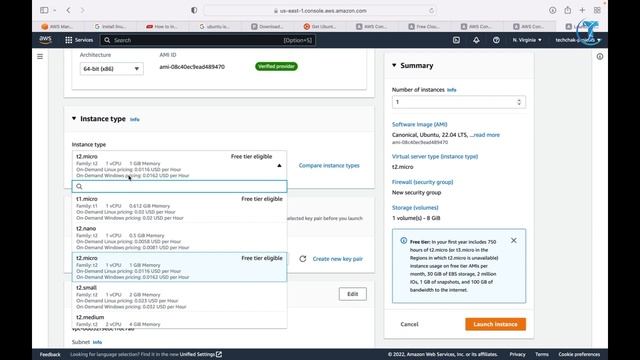Open Compare instance types link

click(x=329, y=165)
